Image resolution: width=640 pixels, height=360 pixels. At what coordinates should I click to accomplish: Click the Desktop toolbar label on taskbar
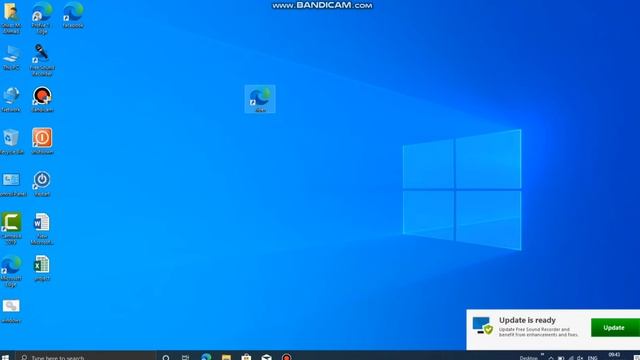(x=529, y=358)
